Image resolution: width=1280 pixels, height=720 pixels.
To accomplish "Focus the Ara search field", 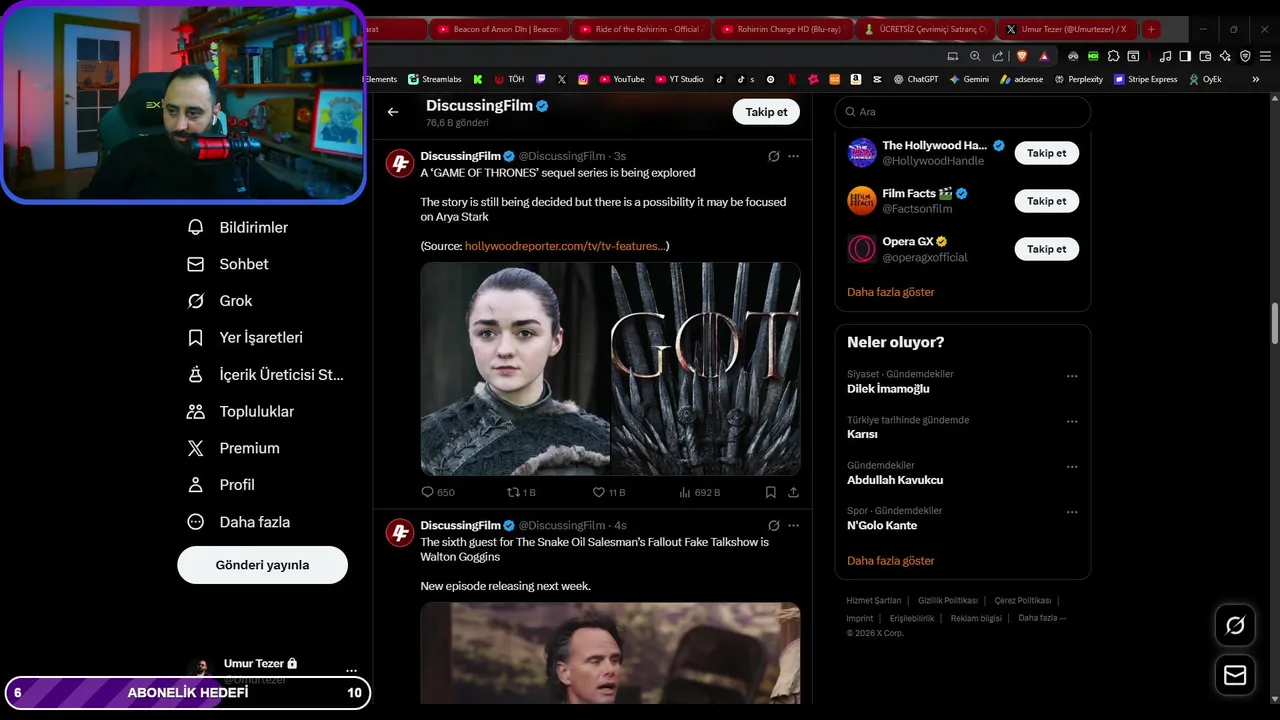I will click(962, 112).
